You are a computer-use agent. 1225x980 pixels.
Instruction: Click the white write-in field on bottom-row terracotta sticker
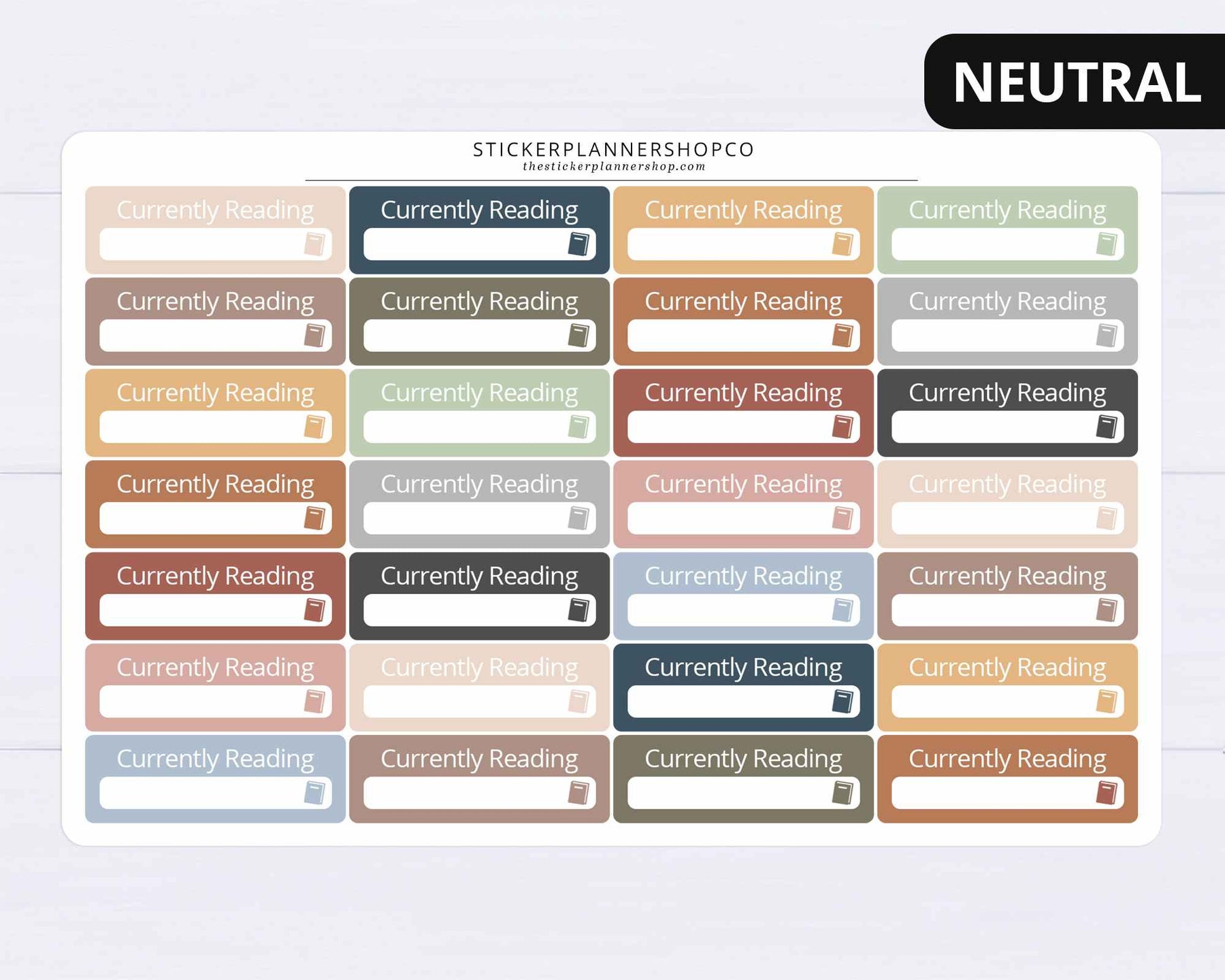pos(1008,793)
